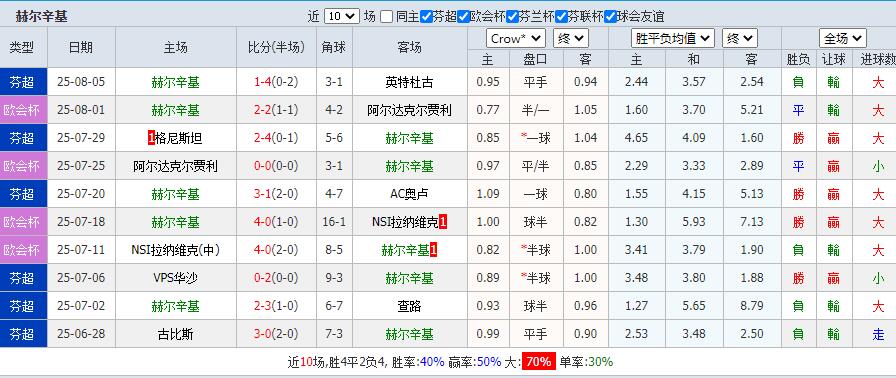Open the Crow* bookmaker dropdown
The image size is (896, 378).
(x=516, y=38)
